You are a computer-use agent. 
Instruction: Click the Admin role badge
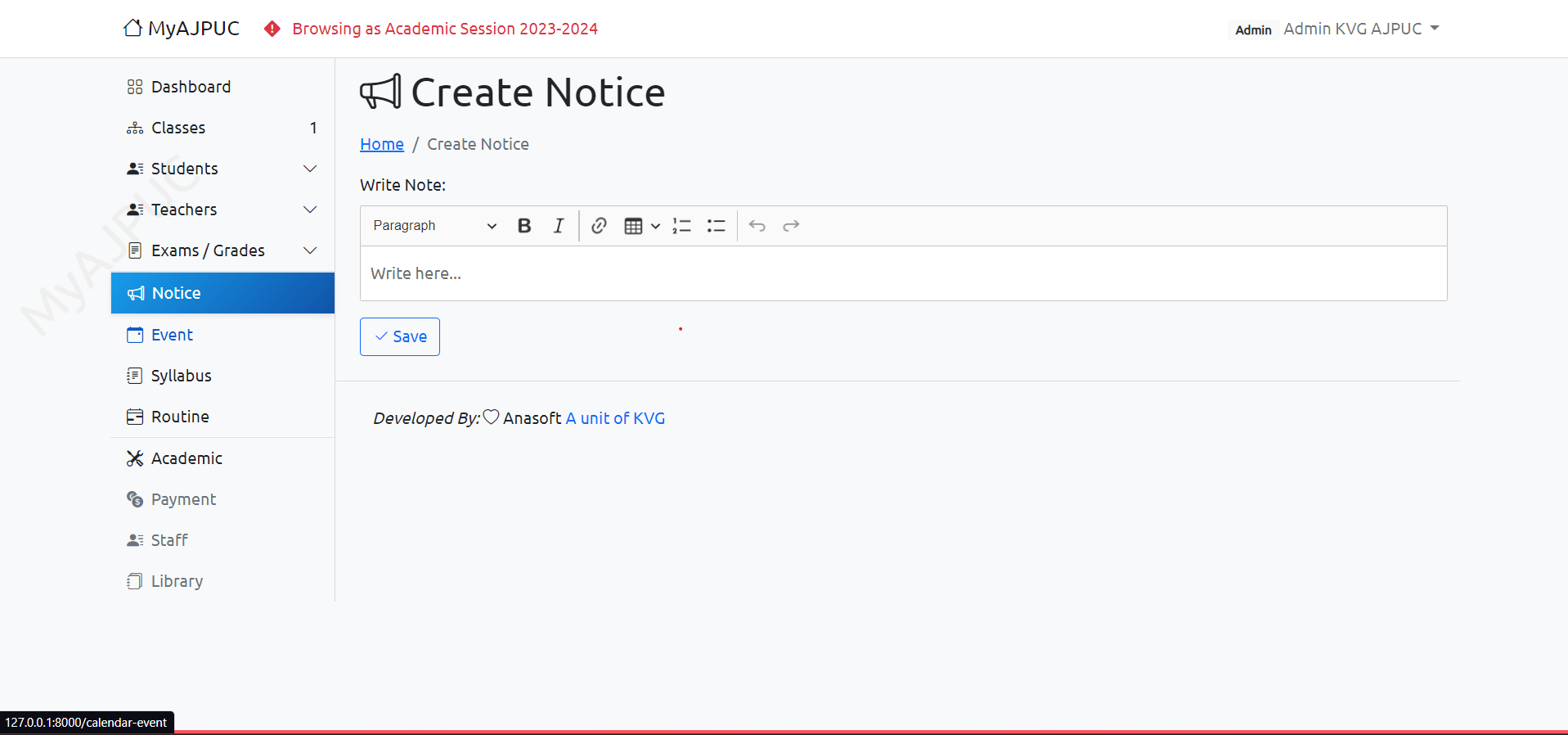click(x=1253, y=29)
